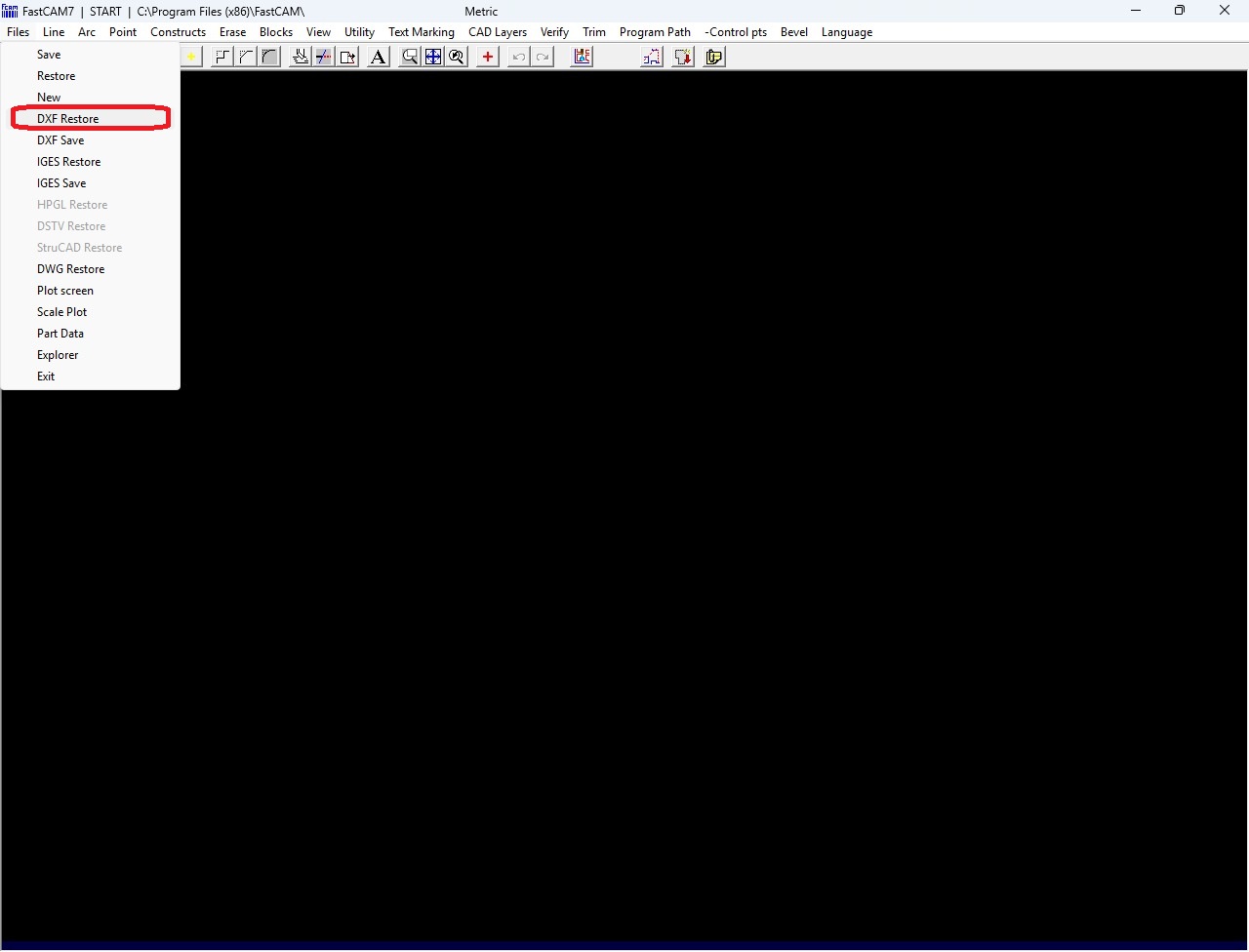Click the red-blue crossed lines trim icon
Screen dimensions: 1249x952
click(x=323, y=57)
